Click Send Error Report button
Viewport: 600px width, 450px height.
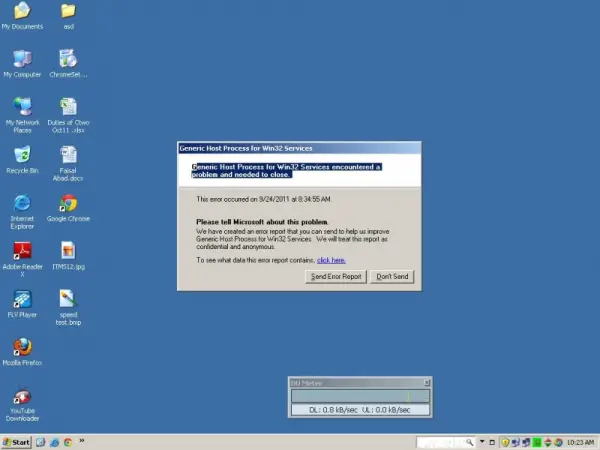click(336, 277)
